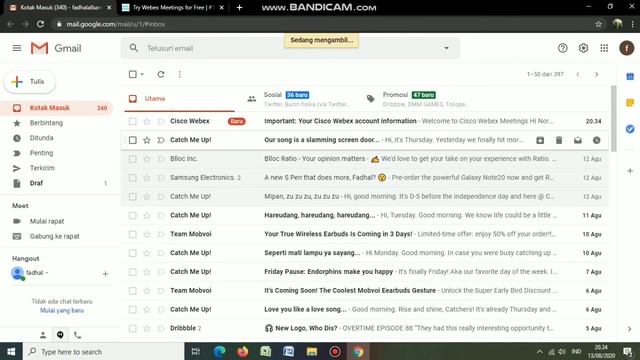Open the Hangouts phone calls icon
640x360 pixels.
pos(78,335)
